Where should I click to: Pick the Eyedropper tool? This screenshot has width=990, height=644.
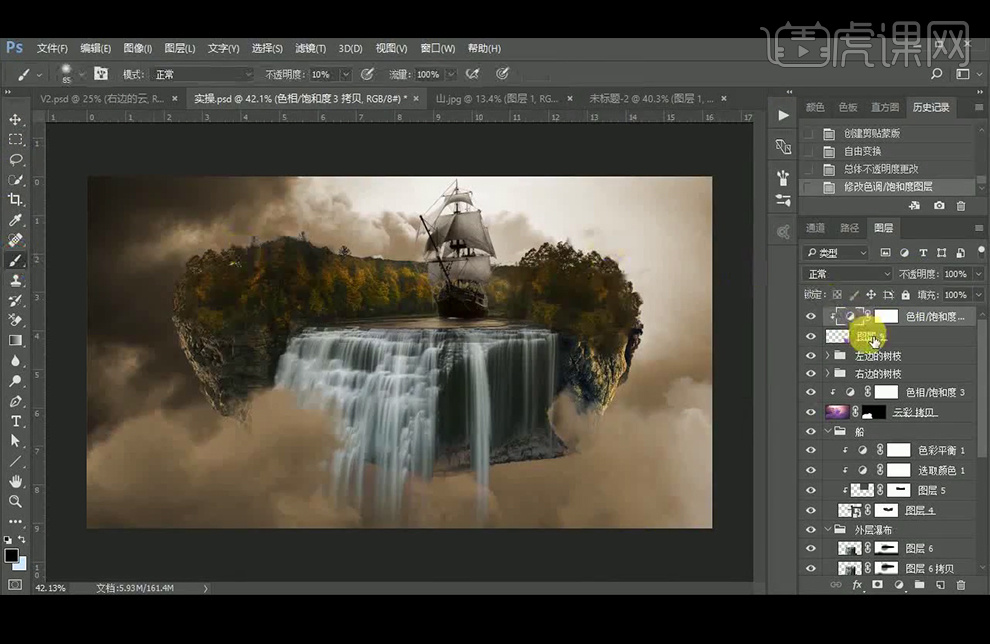click(16, 220)
